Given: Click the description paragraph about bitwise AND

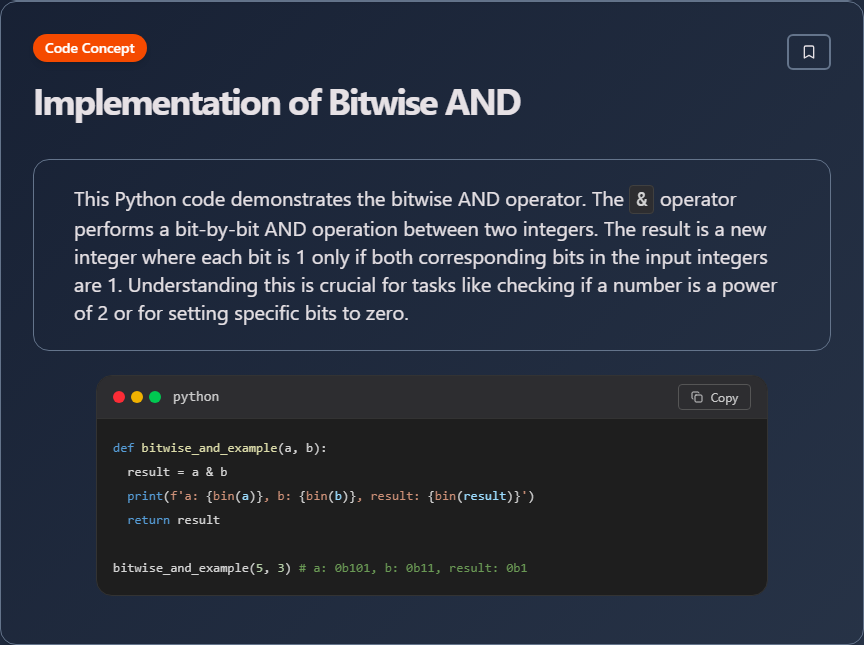Looking at the screenshot, I should [x=425, y=256].
